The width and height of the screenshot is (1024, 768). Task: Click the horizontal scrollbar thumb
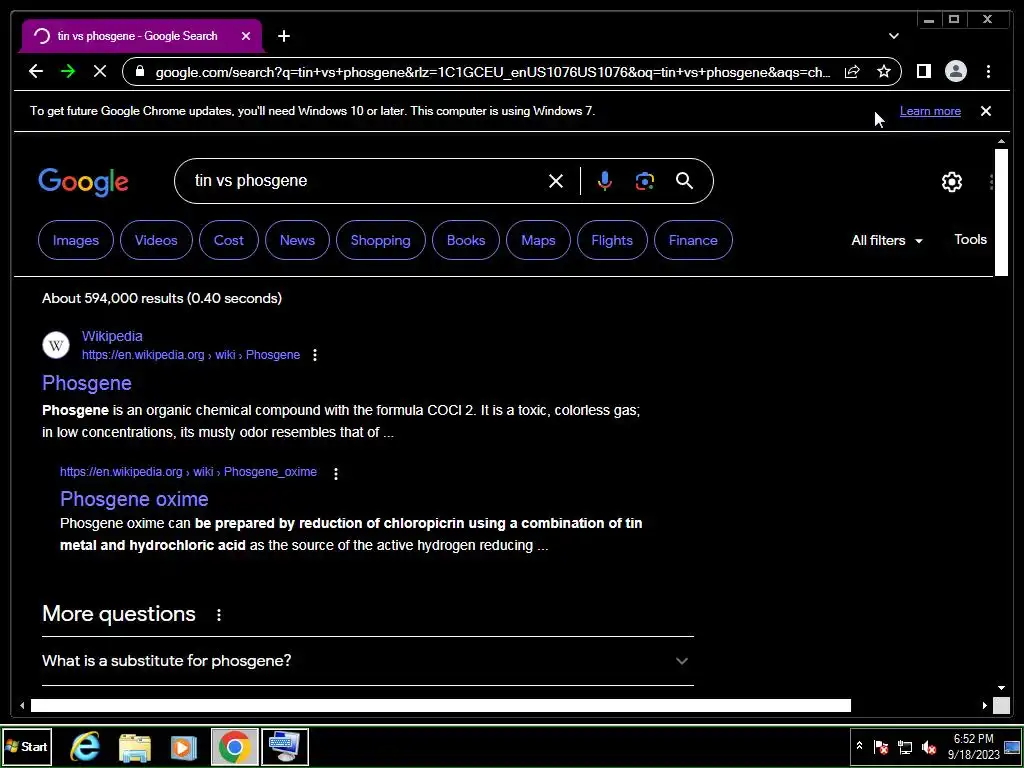click(441, 705)
